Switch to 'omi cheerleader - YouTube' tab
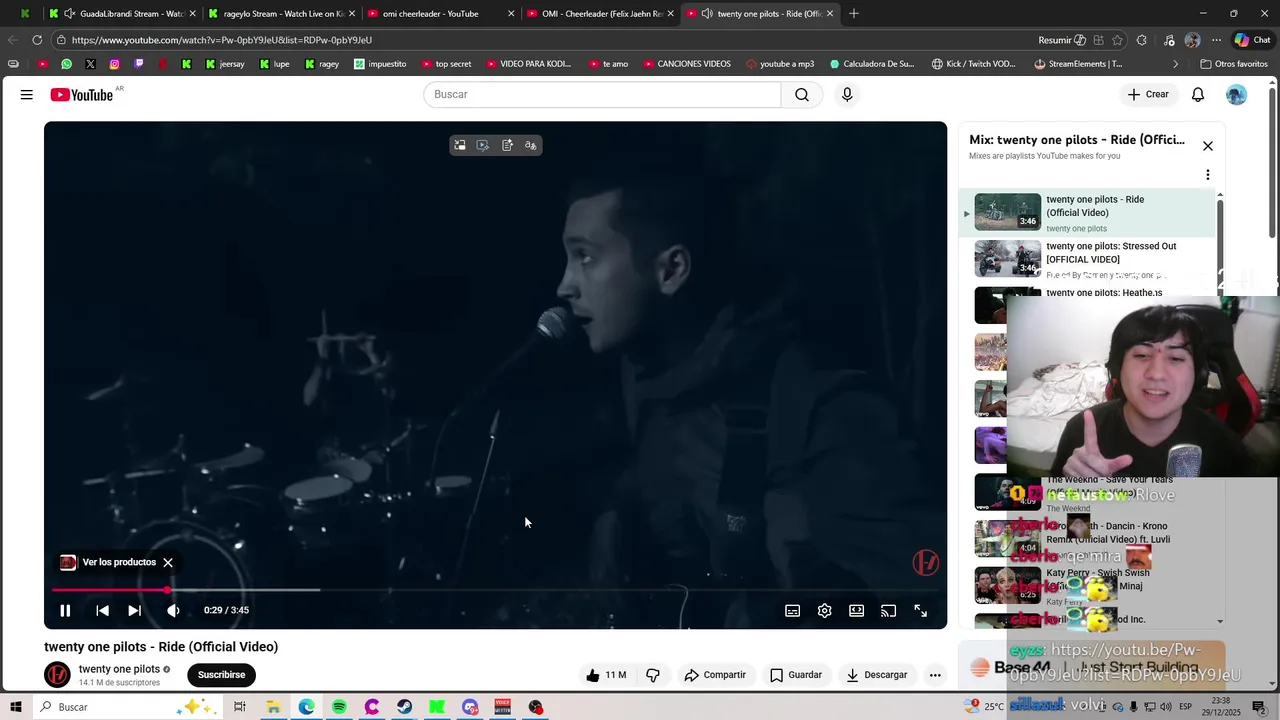The height and width of the screenshot is (720, 1280). pyautogui.click(x=440, y=14)
